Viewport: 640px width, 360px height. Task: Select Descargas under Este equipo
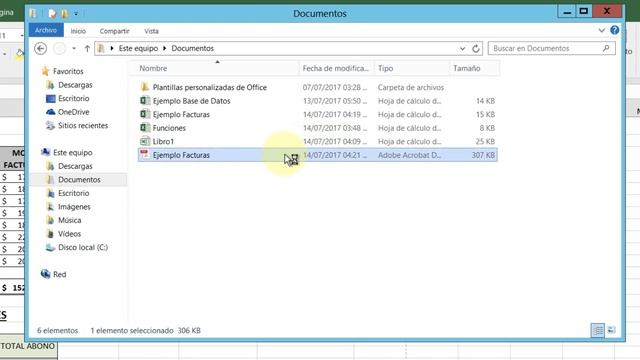tap(75, 166)
